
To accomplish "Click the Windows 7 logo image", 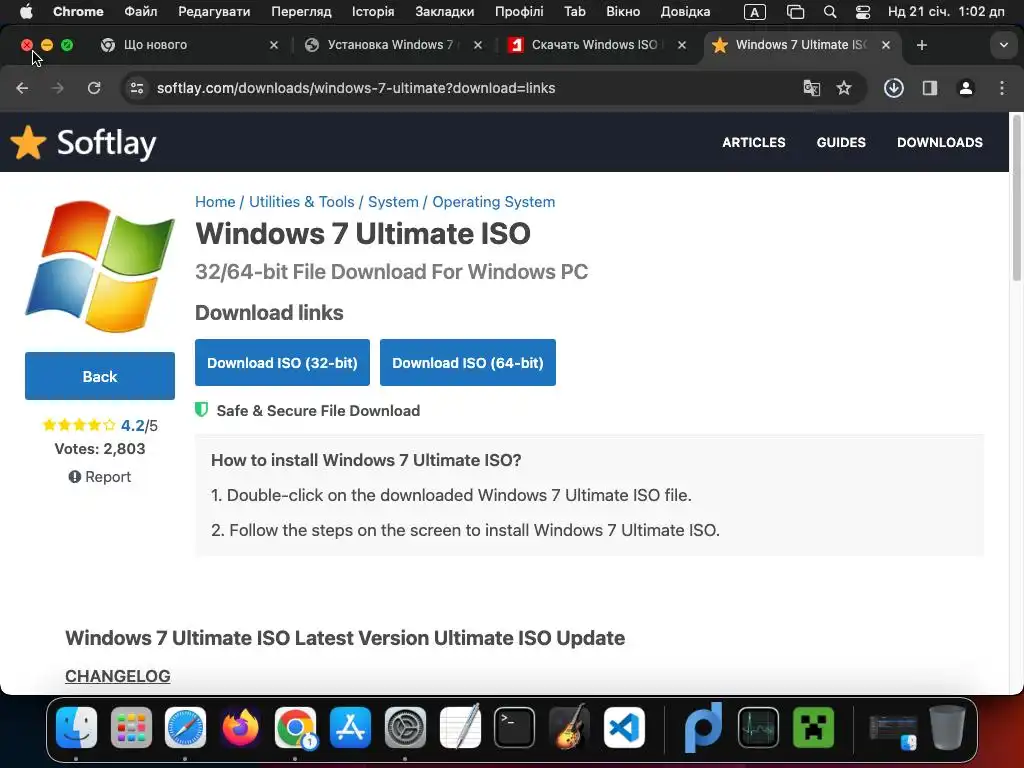I will point(100,266).
